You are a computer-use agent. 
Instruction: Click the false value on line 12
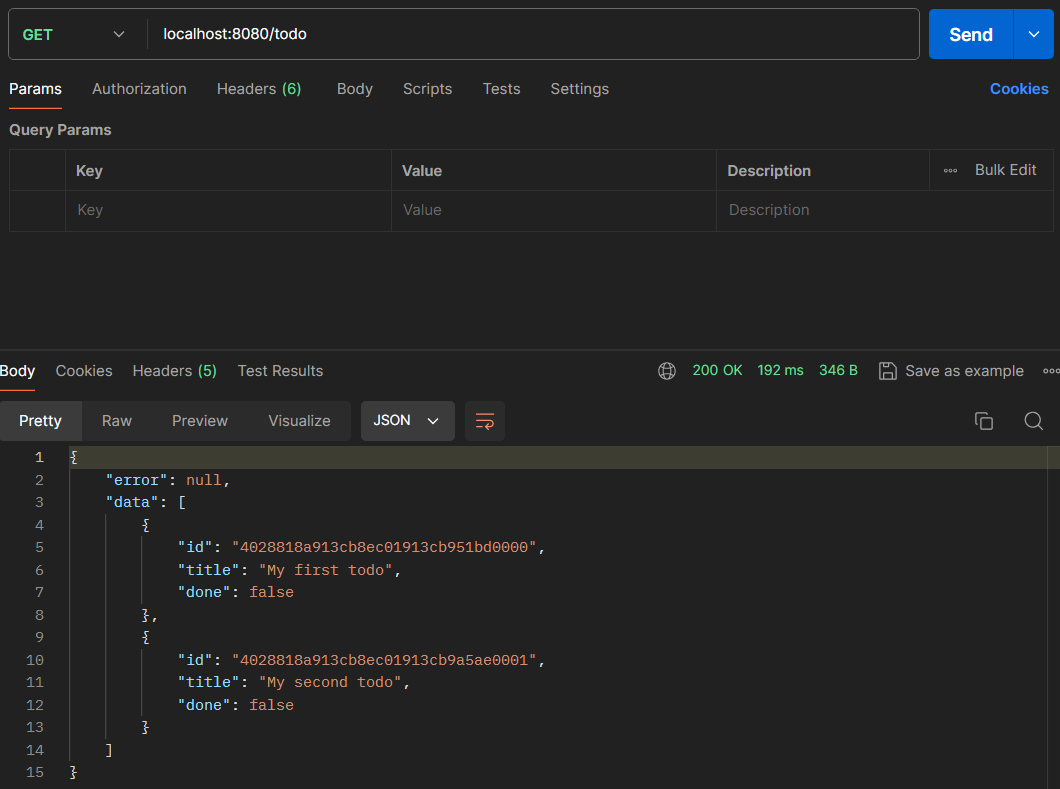[x=271, y=705]
